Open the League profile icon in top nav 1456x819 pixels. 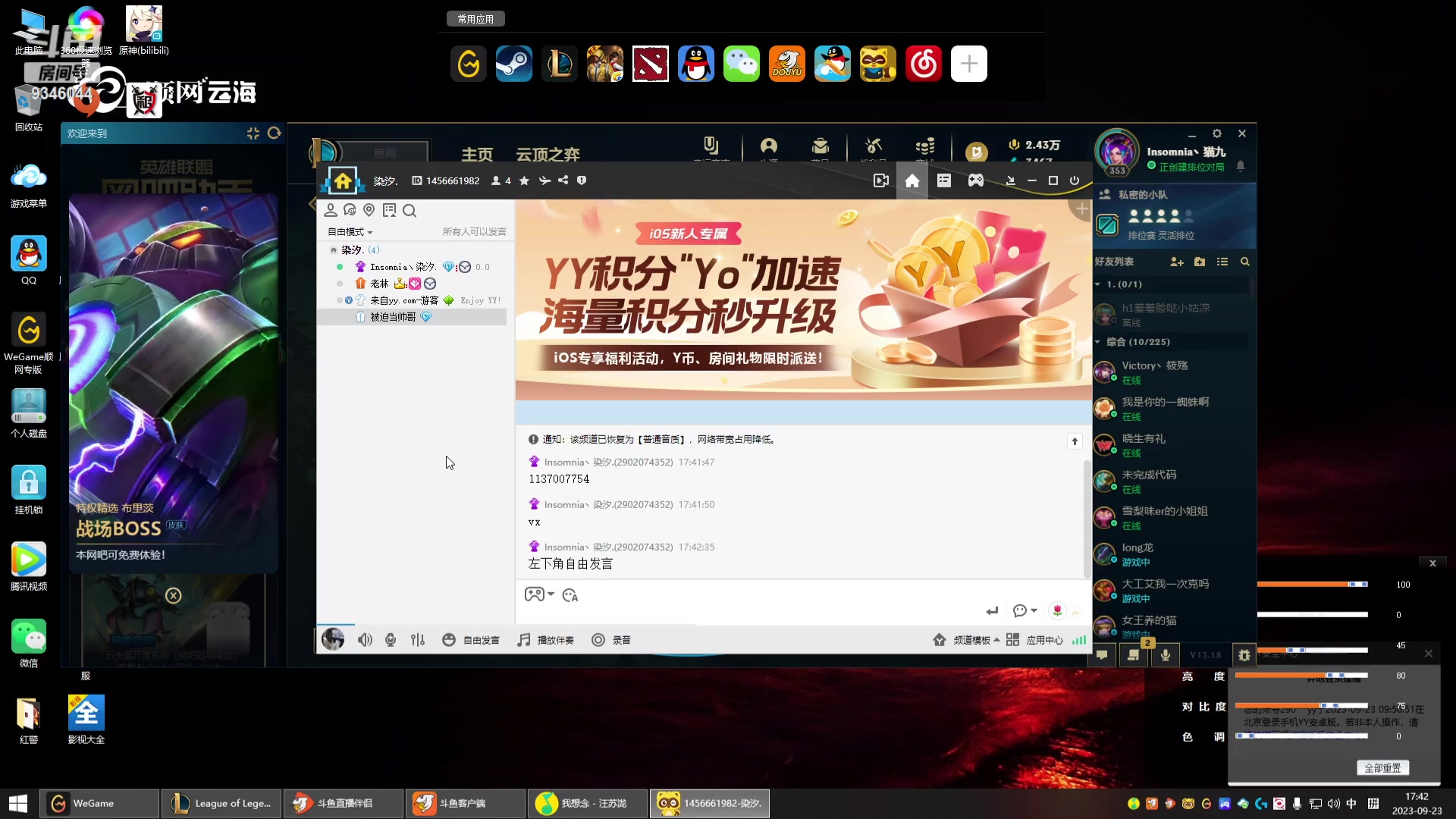(769, 146)
